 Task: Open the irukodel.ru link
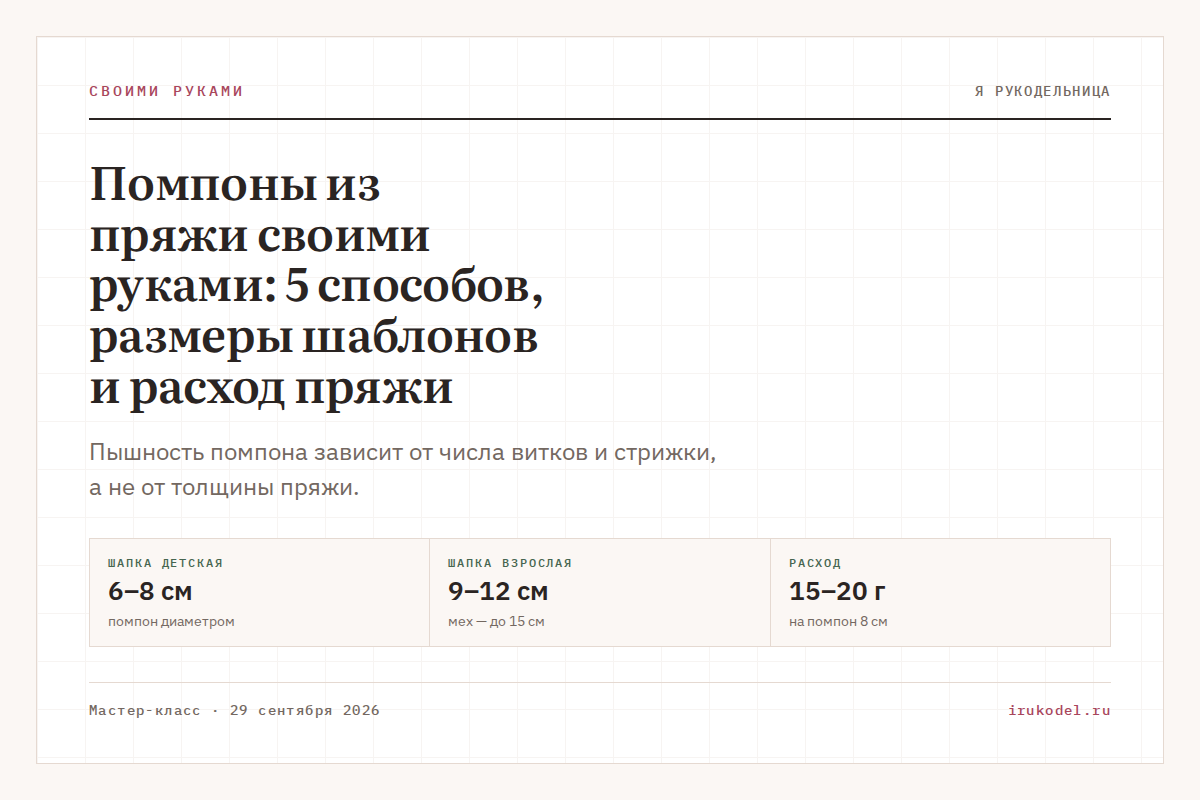pyautogui.click(x=1059, y=711)
